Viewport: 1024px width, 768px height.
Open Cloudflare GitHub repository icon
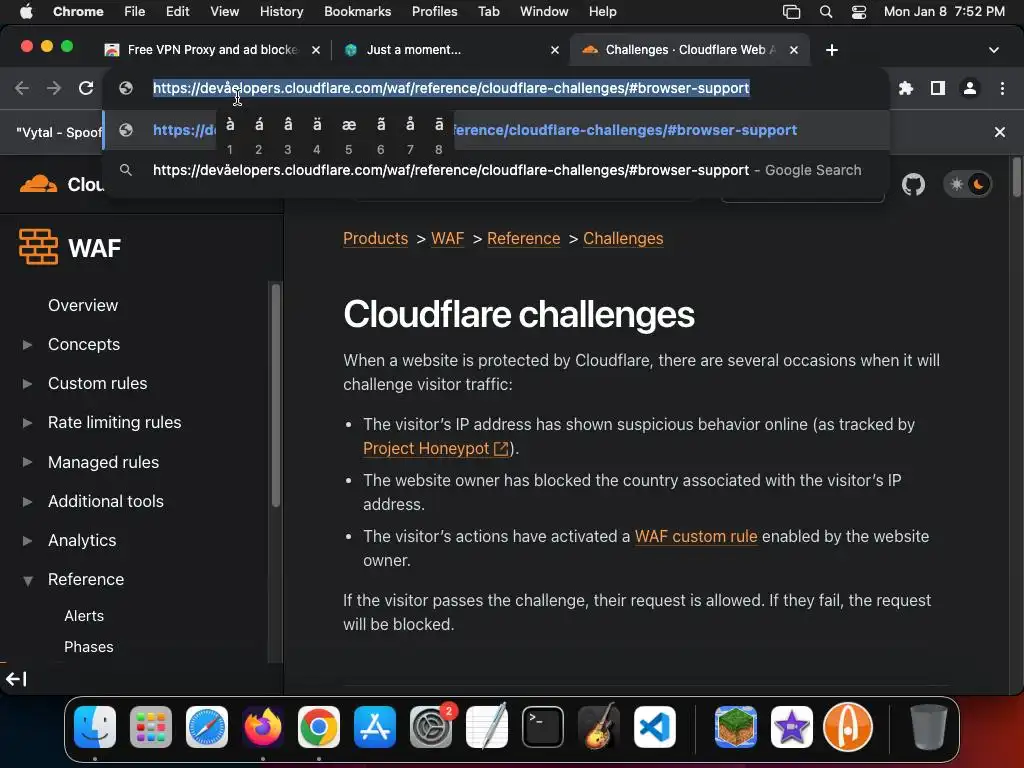[x=913, y=185]
